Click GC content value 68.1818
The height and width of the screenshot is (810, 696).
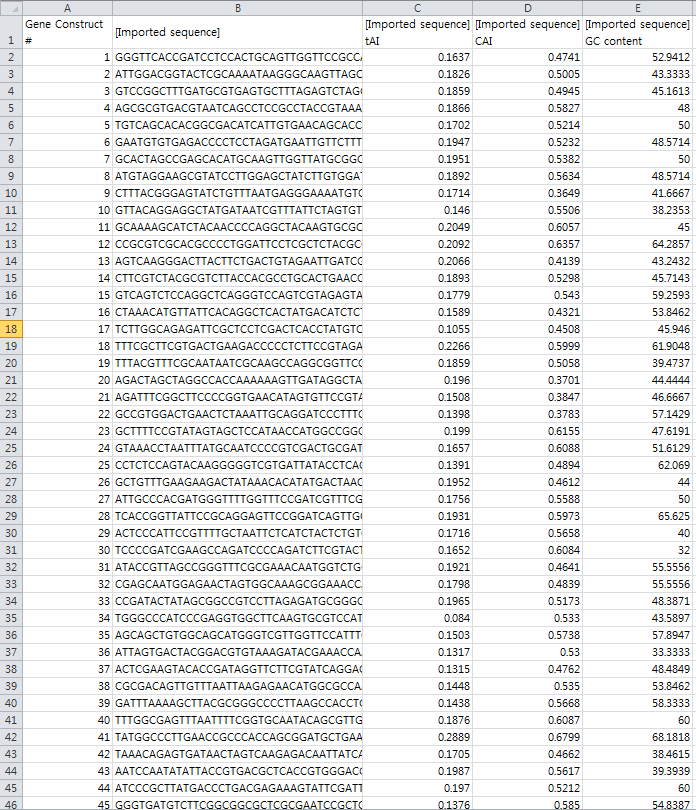coord(638,737)
